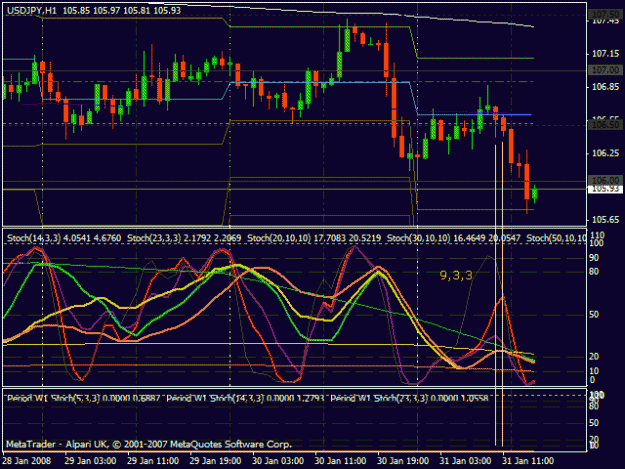Image resolution: width=625 pixels, height=469 pixels.
Task: Click the cut-off Stoch(50,10,10 indicator label
Action: tap(556, 238)
